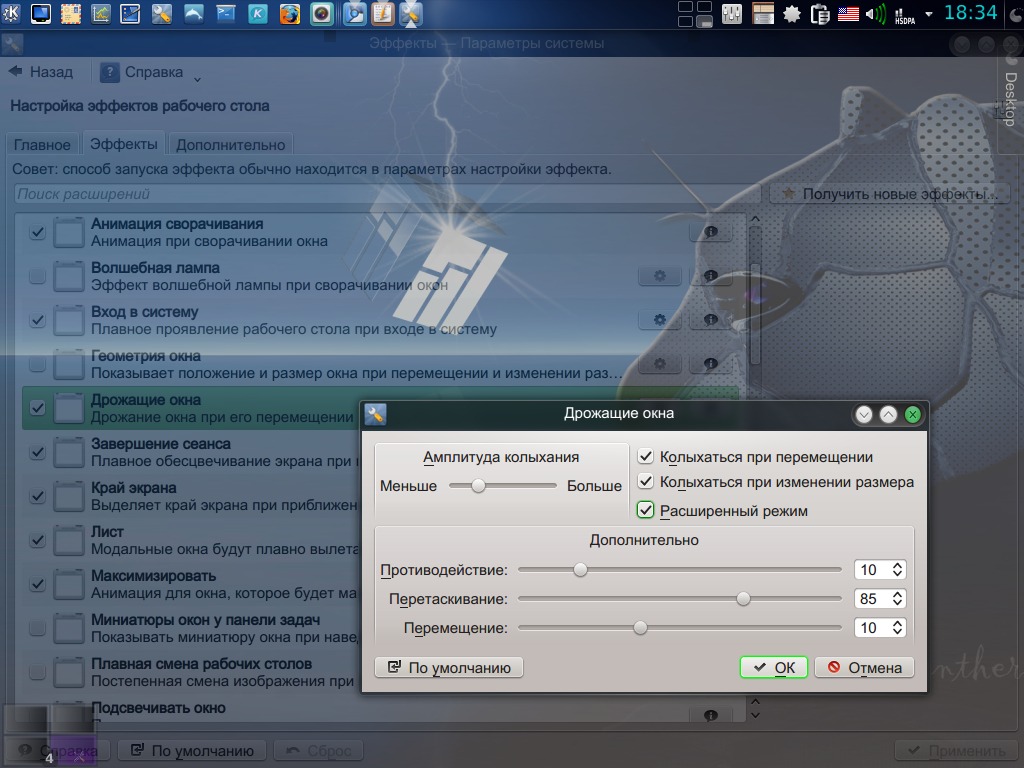Screen dimensions: 1024x768
Task: Enable the Волшебная лампа effect checkbox
Action: 37,276
